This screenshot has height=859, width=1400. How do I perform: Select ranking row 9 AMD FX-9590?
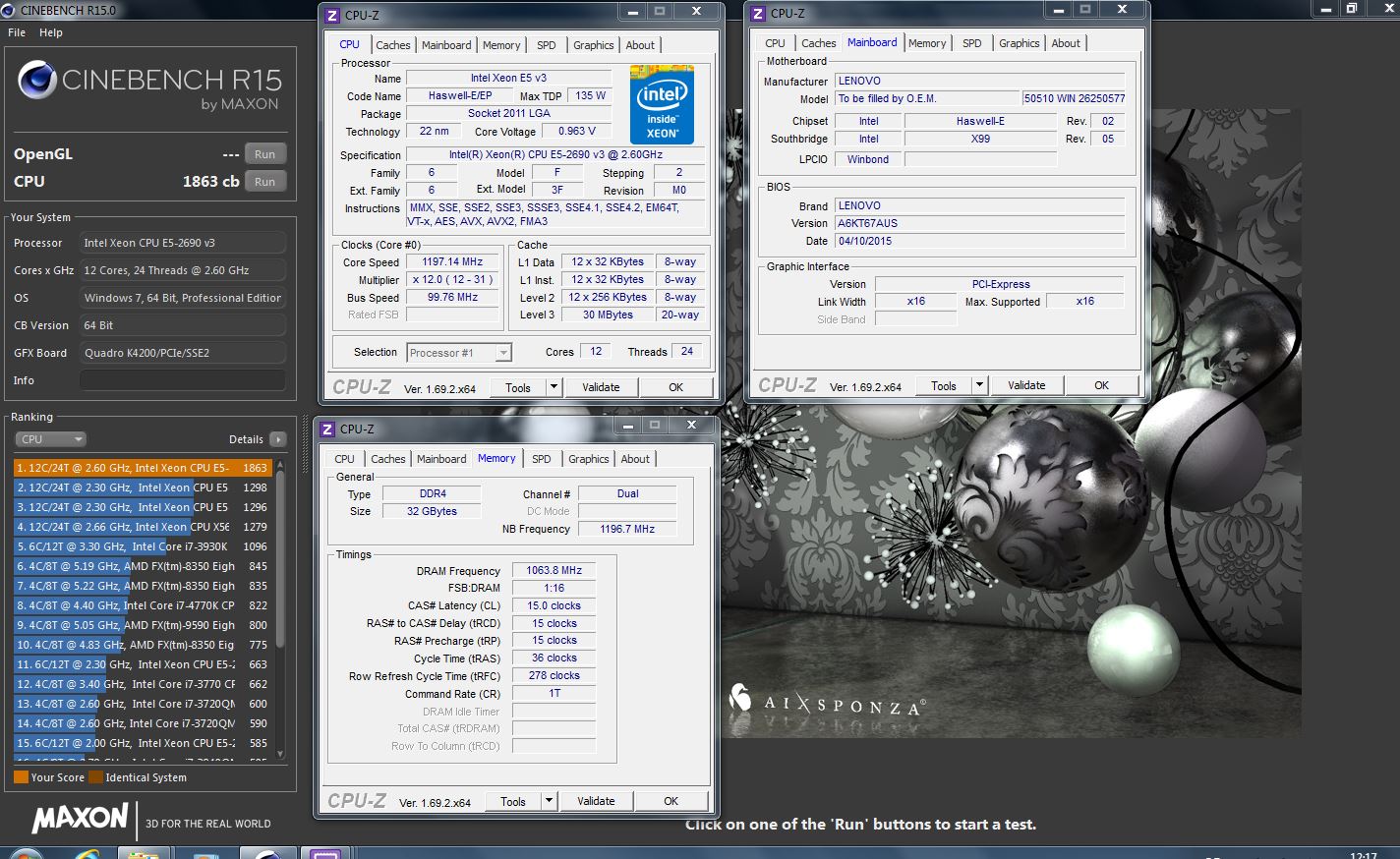(x=143, y=625)
